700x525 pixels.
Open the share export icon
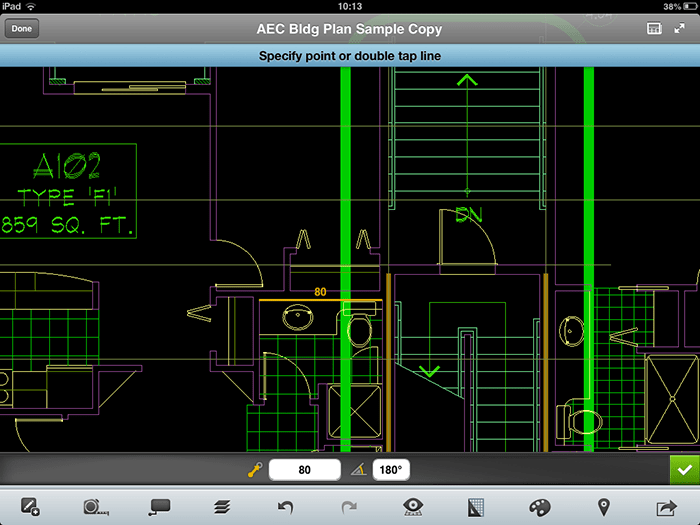[x=667, y=508]
